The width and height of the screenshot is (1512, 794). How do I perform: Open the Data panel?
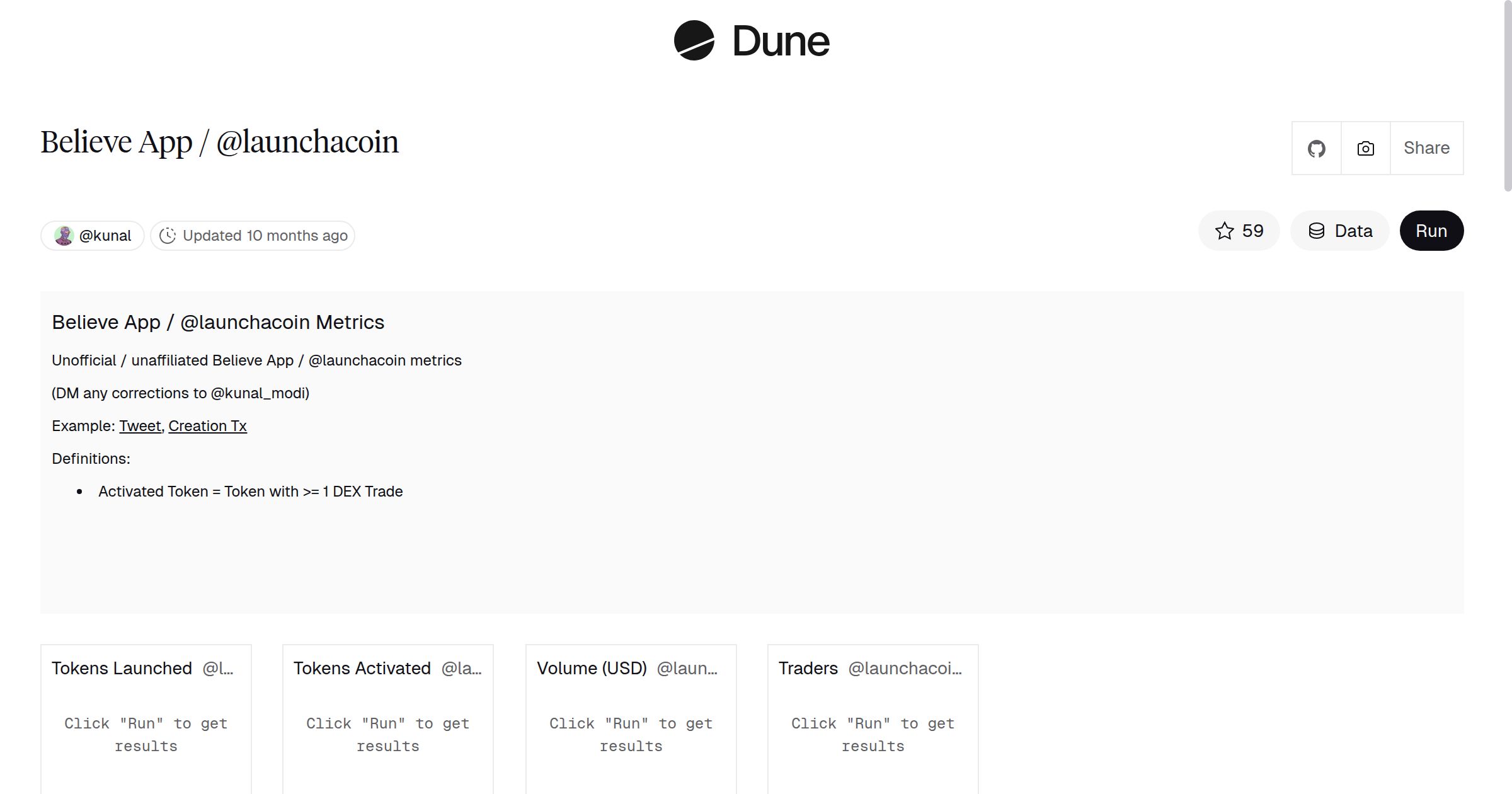pos(1340,231)
